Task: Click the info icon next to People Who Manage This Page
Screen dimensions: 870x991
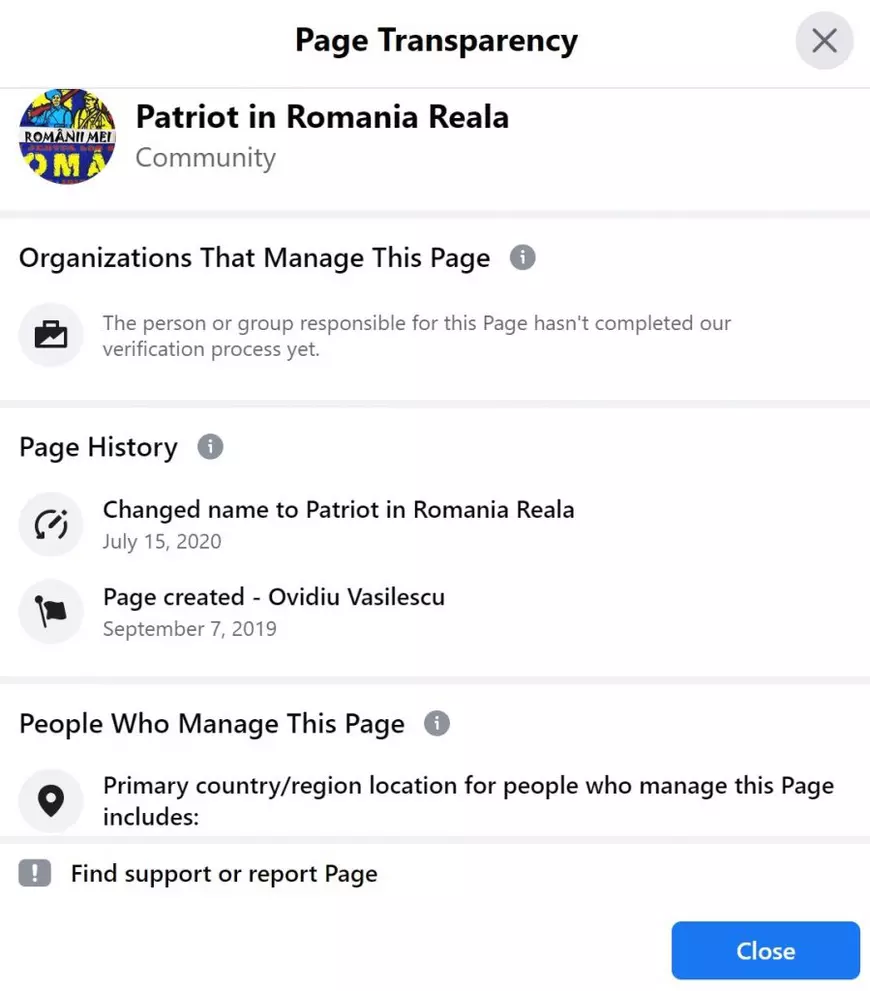Action: 437,723
